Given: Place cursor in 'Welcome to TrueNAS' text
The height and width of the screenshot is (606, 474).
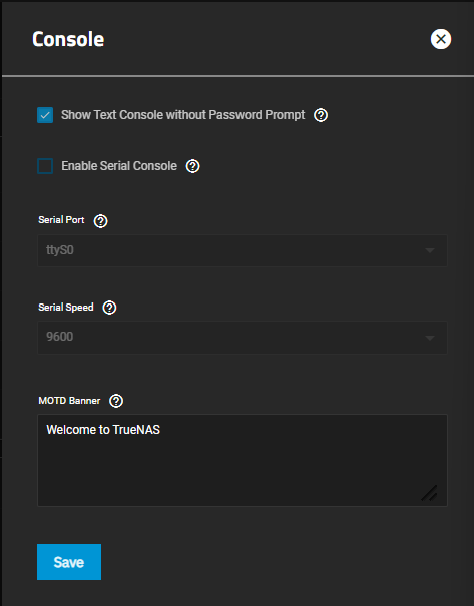Looking at the screenshot, I should [103, 430].
